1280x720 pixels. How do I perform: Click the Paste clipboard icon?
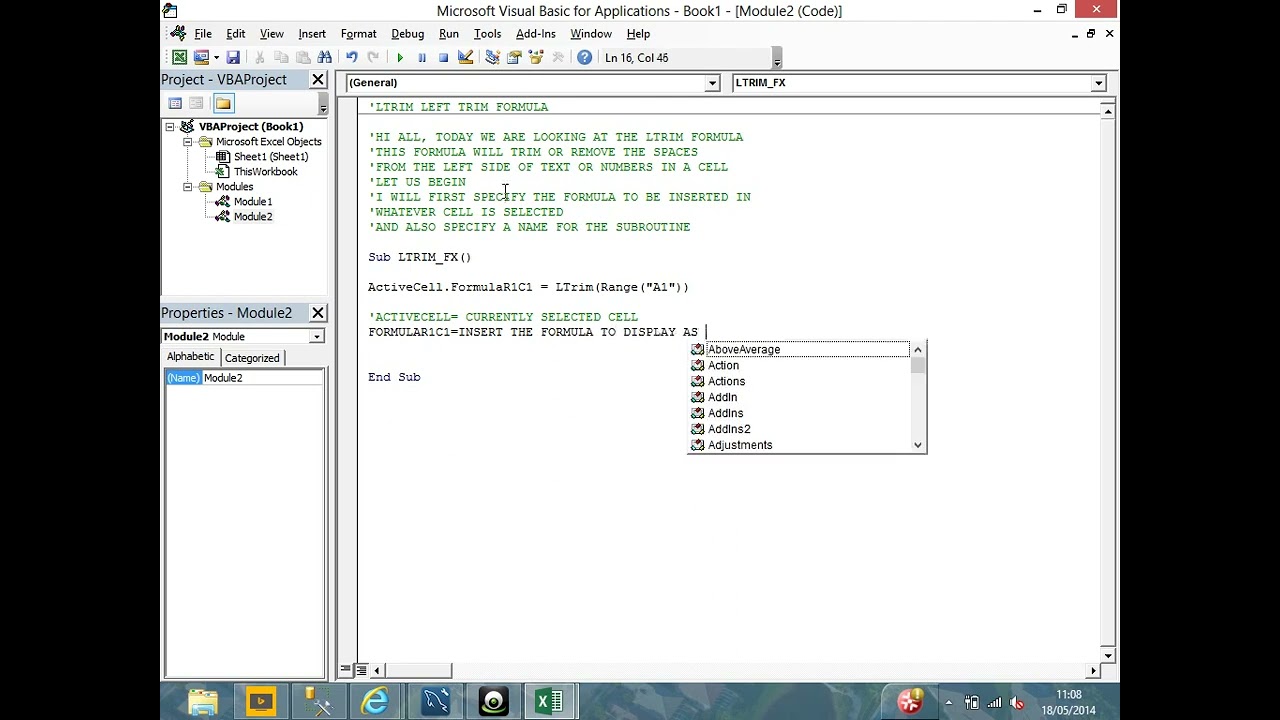[303, 58]
